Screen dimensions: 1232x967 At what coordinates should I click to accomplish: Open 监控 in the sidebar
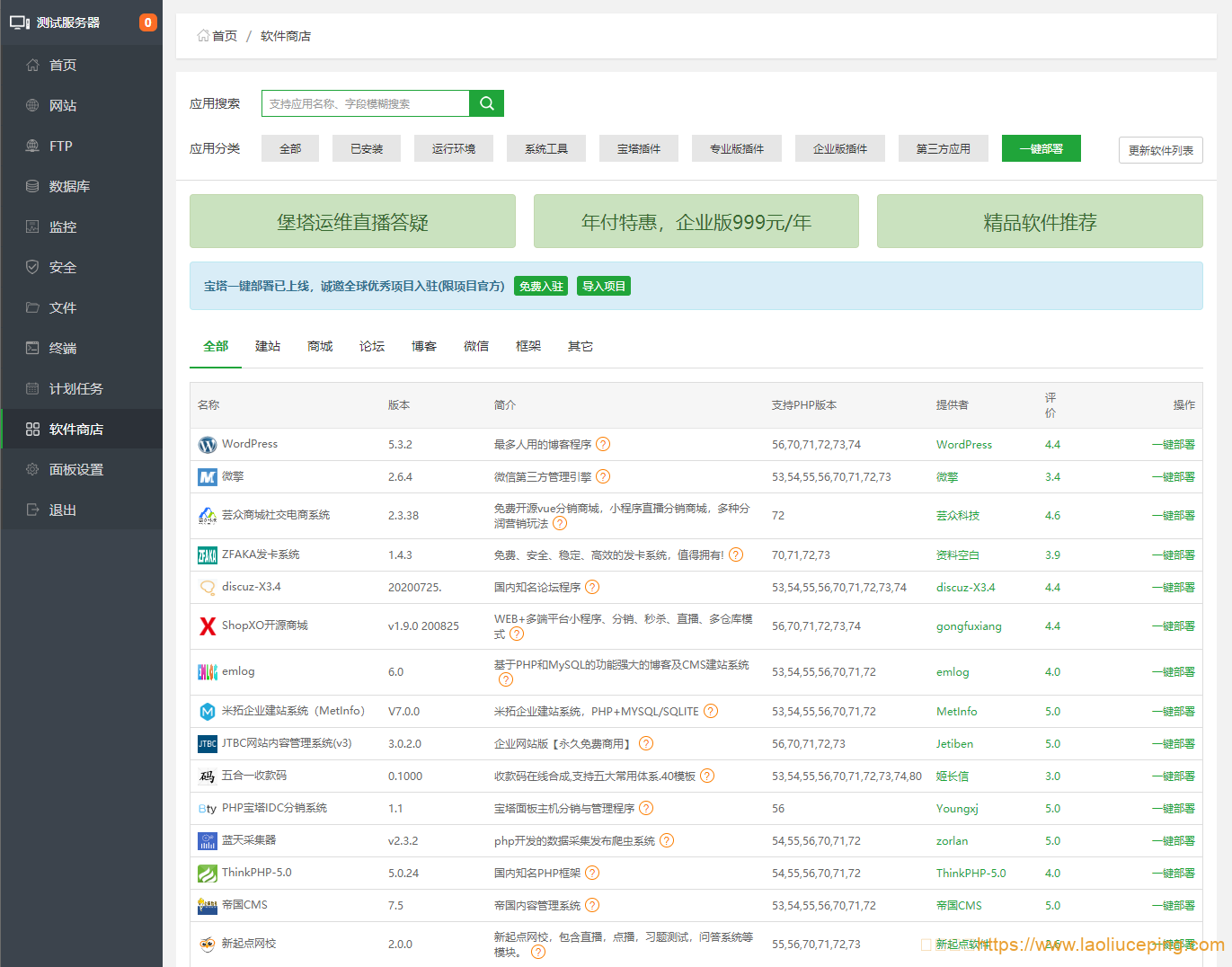pos(82,226)
